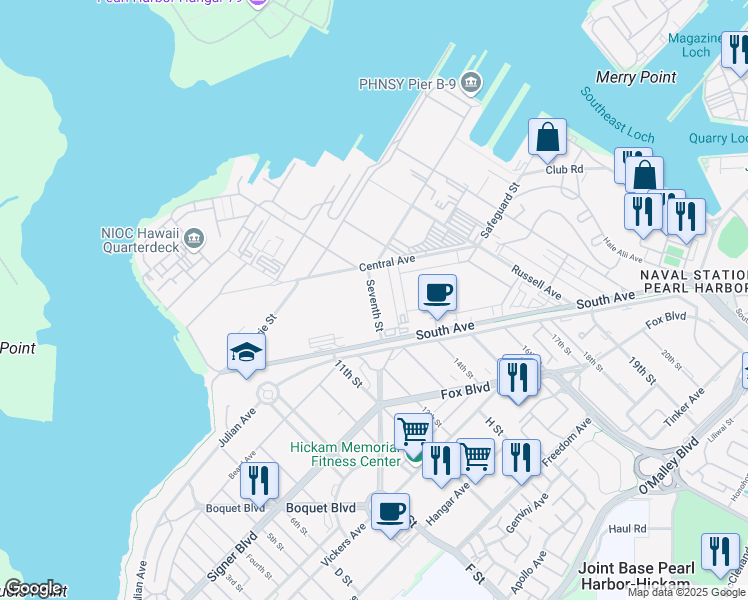The image size is (748, 600).
Task: Click the Seventh St street label
Action: click(375, 305)
